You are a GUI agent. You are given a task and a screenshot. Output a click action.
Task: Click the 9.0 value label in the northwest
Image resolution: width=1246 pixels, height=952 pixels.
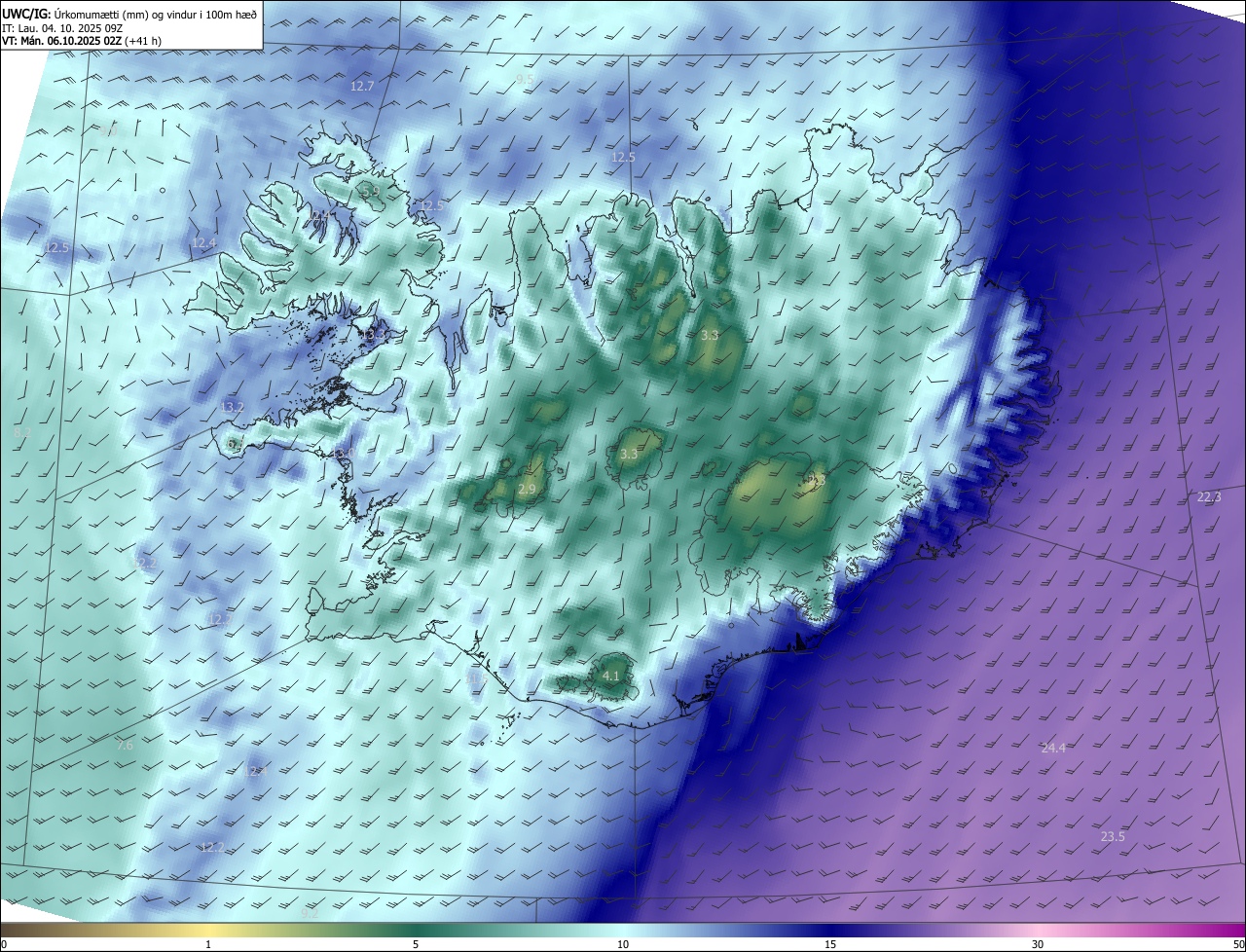click(110, 130)
